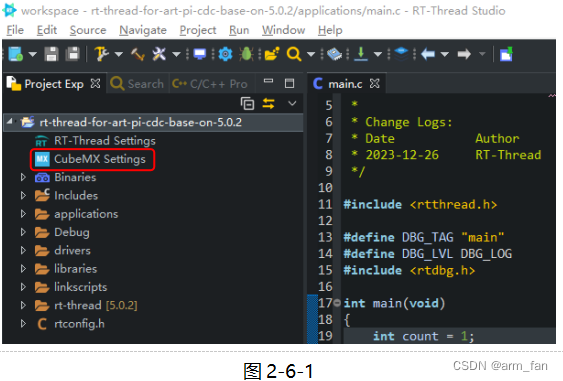Open the Run menu

239,30
